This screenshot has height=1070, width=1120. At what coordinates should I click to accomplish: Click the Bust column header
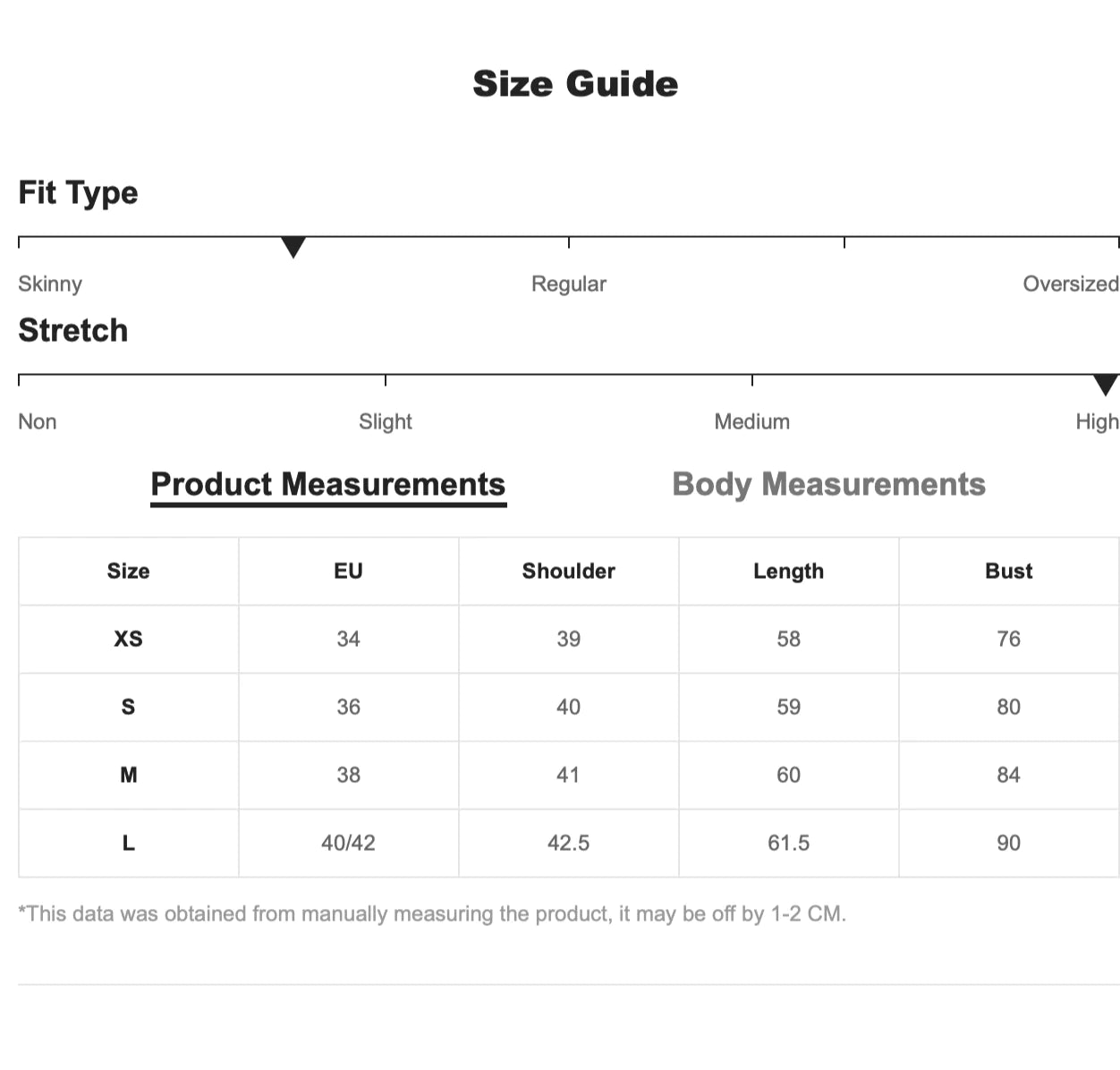[x=1008, y=571]
